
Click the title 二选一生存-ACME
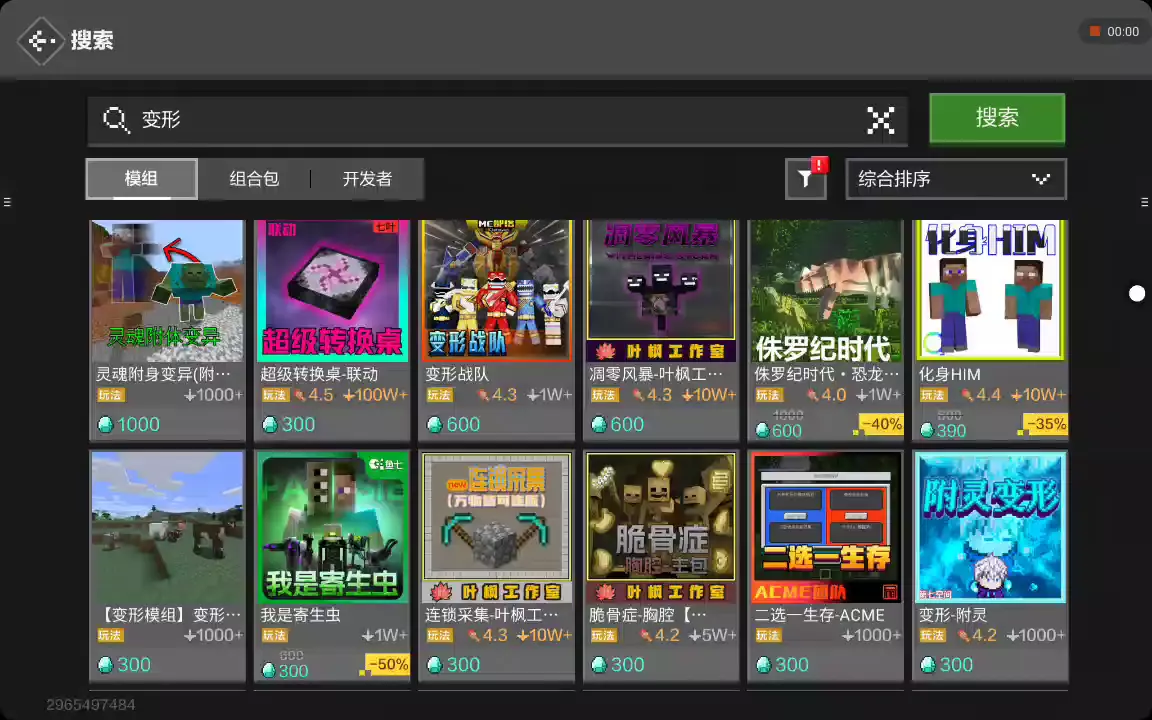(x=819, y=614)
